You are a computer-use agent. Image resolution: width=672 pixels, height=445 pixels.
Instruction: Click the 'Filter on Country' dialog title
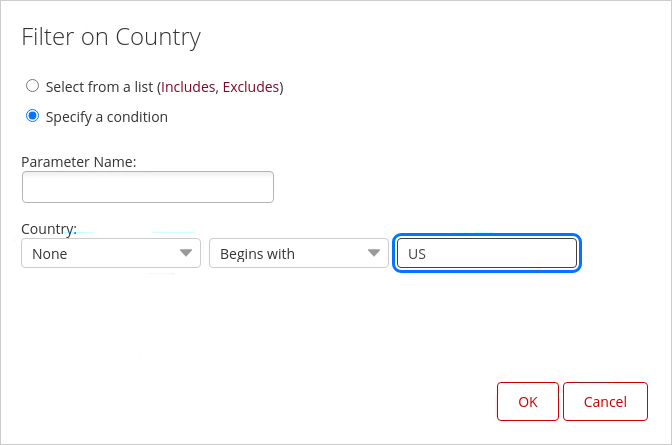111,37
